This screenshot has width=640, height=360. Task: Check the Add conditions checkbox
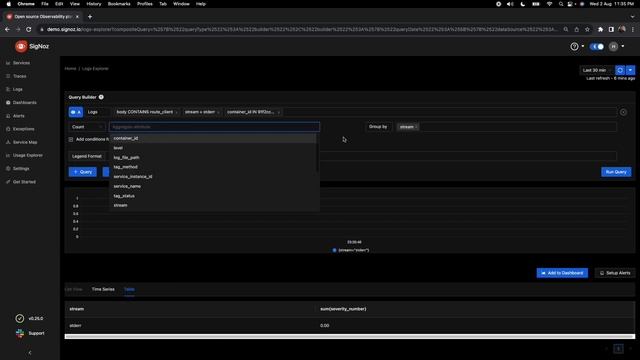71,140
